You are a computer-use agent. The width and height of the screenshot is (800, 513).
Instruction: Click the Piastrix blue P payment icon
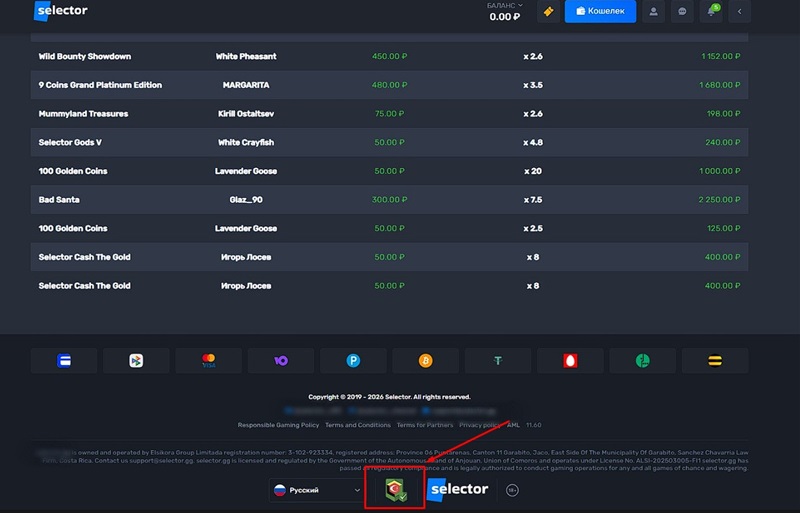click(x=354, y=361)
